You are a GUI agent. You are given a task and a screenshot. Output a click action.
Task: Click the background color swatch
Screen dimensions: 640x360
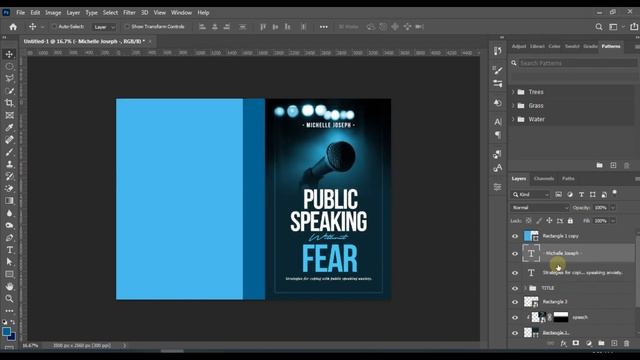point(12,337)
